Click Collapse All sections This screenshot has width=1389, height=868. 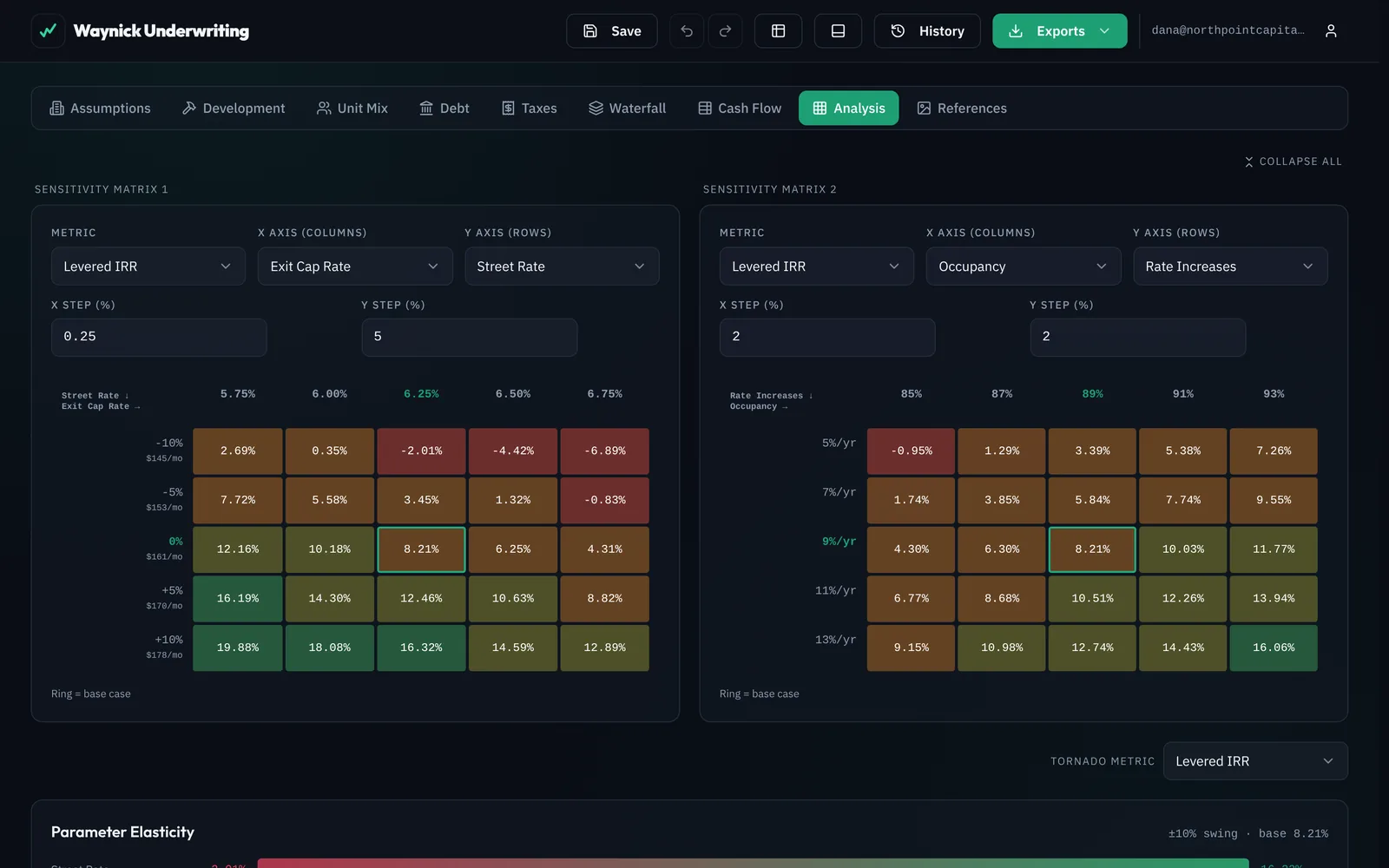(1294, 161)
